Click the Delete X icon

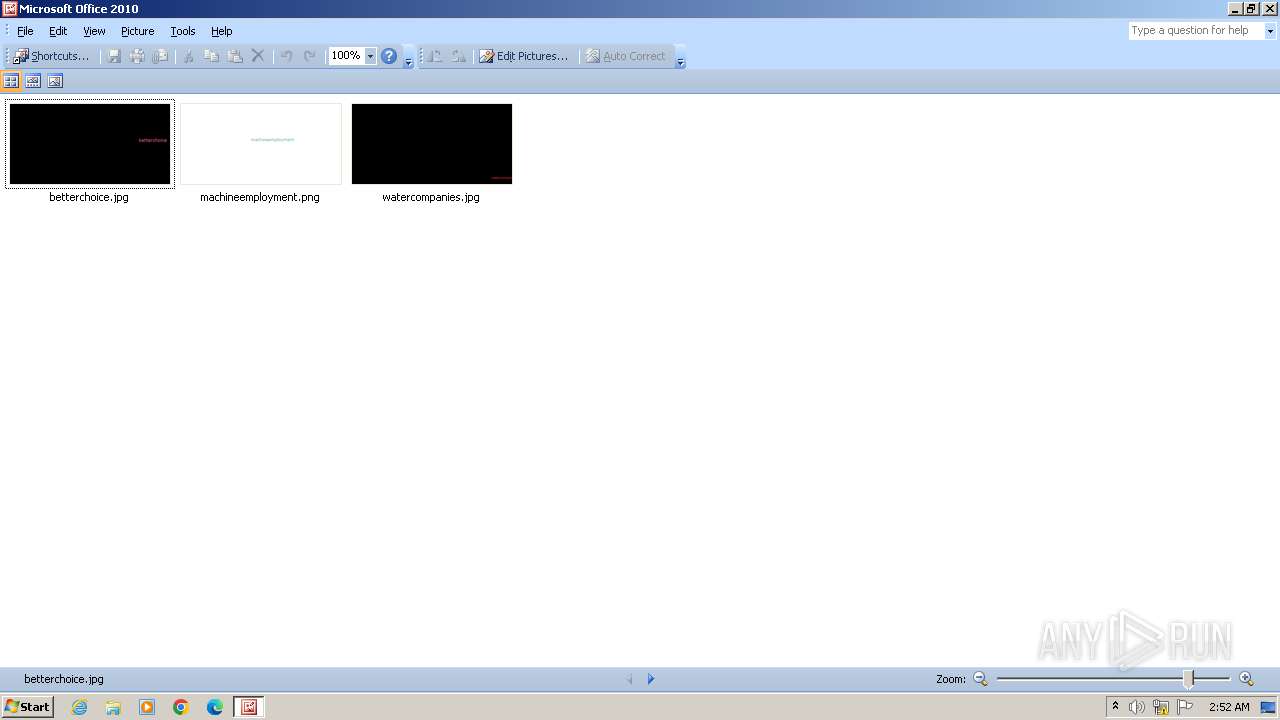tap(258, 56)
